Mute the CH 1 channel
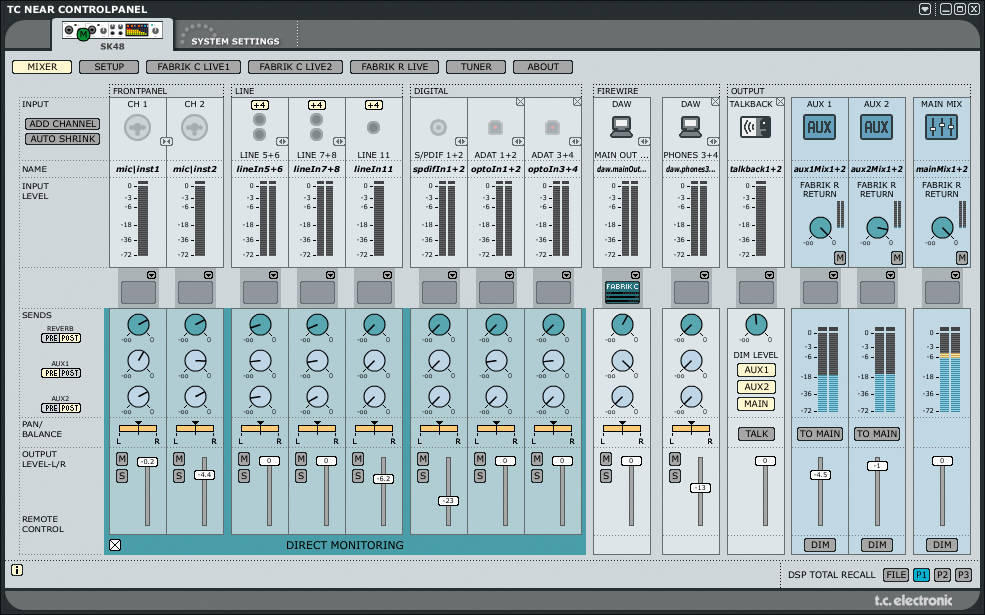Image resolution: width=985 pixels, height=615 pixels. pos(122,459)
